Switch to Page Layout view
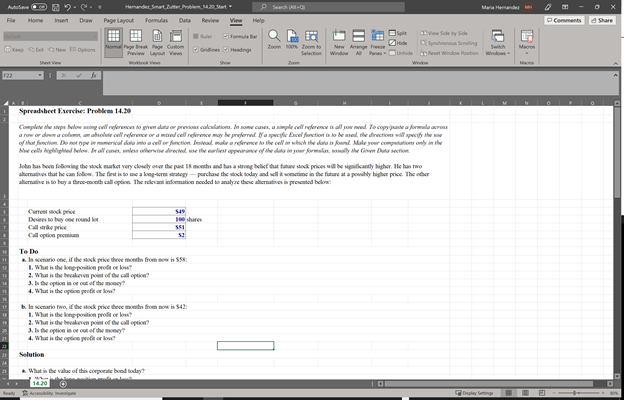The image size is (624, 400). click(158, 43)
